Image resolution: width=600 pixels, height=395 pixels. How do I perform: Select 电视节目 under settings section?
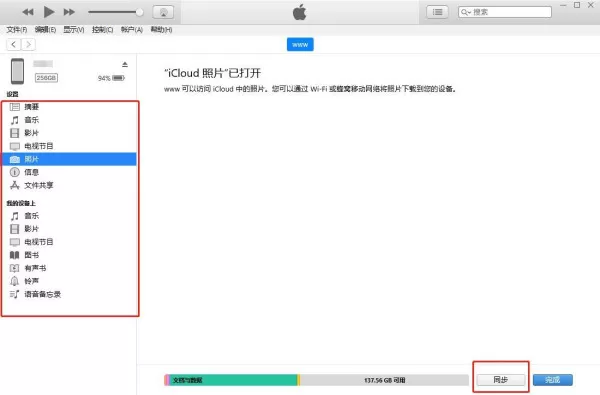click(69, 146)
